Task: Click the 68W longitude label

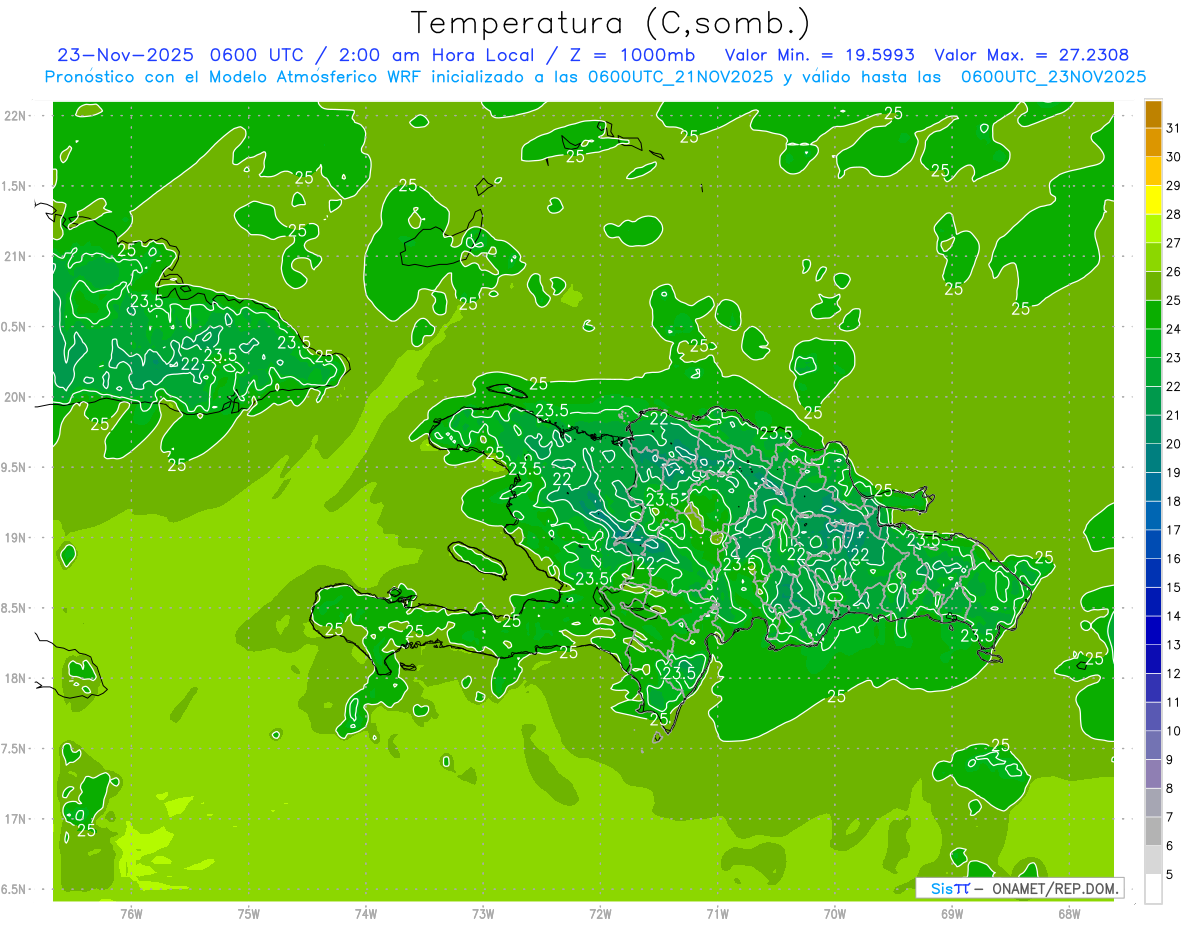Action: tap(1068, 914)
